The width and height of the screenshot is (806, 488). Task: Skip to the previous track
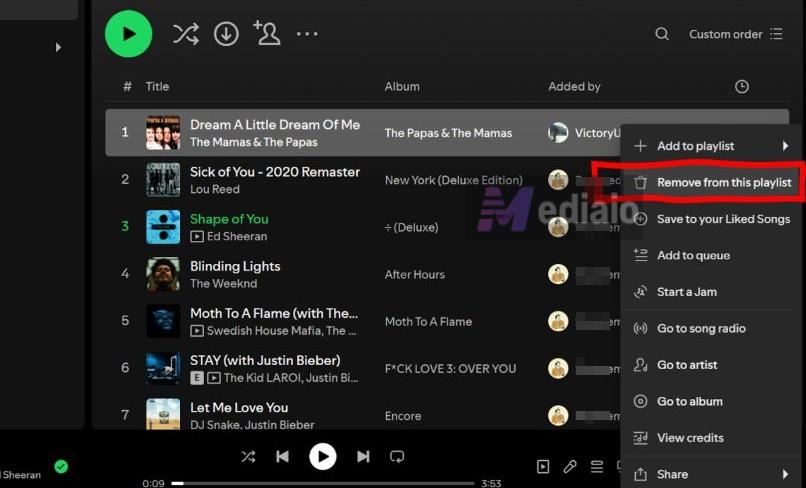click(x=283, y=457)
